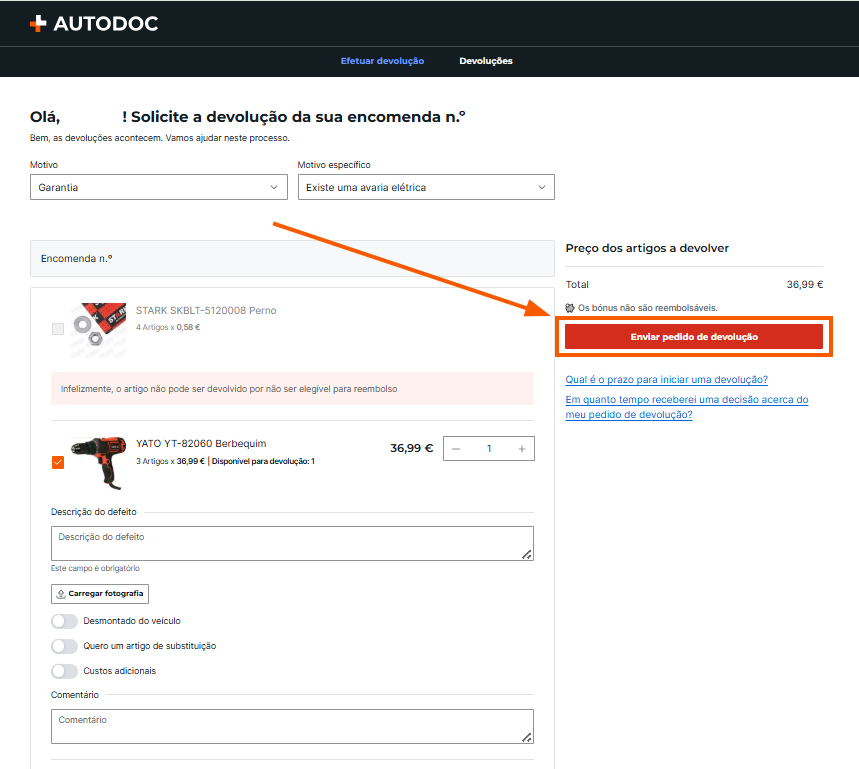The image size is (859, 769).
Task: Expand the Motivo específico dropdown
Action: [x=426, y=187]
